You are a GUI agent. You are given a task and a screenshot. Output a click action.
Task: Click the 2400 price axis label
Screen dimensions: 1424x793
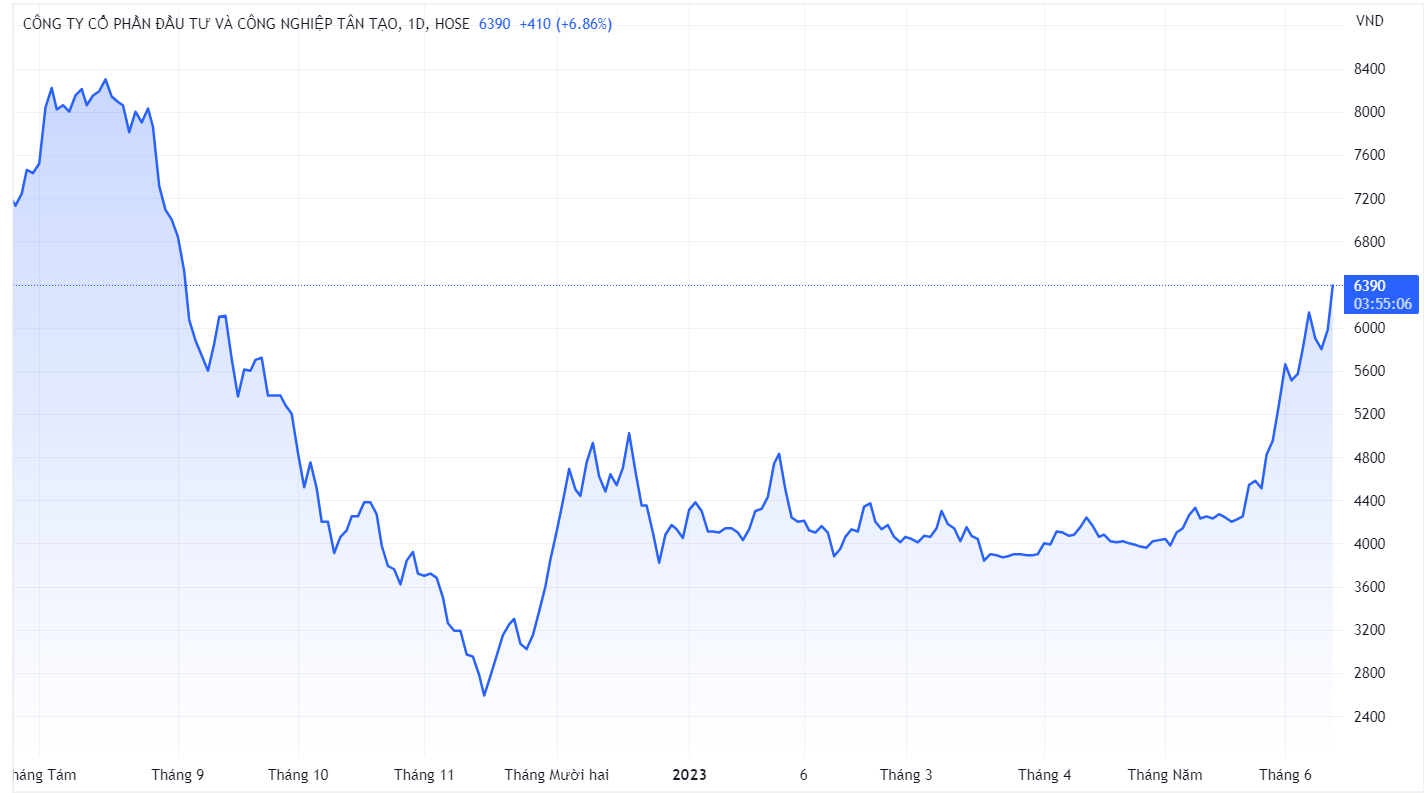click(1369, 717)
